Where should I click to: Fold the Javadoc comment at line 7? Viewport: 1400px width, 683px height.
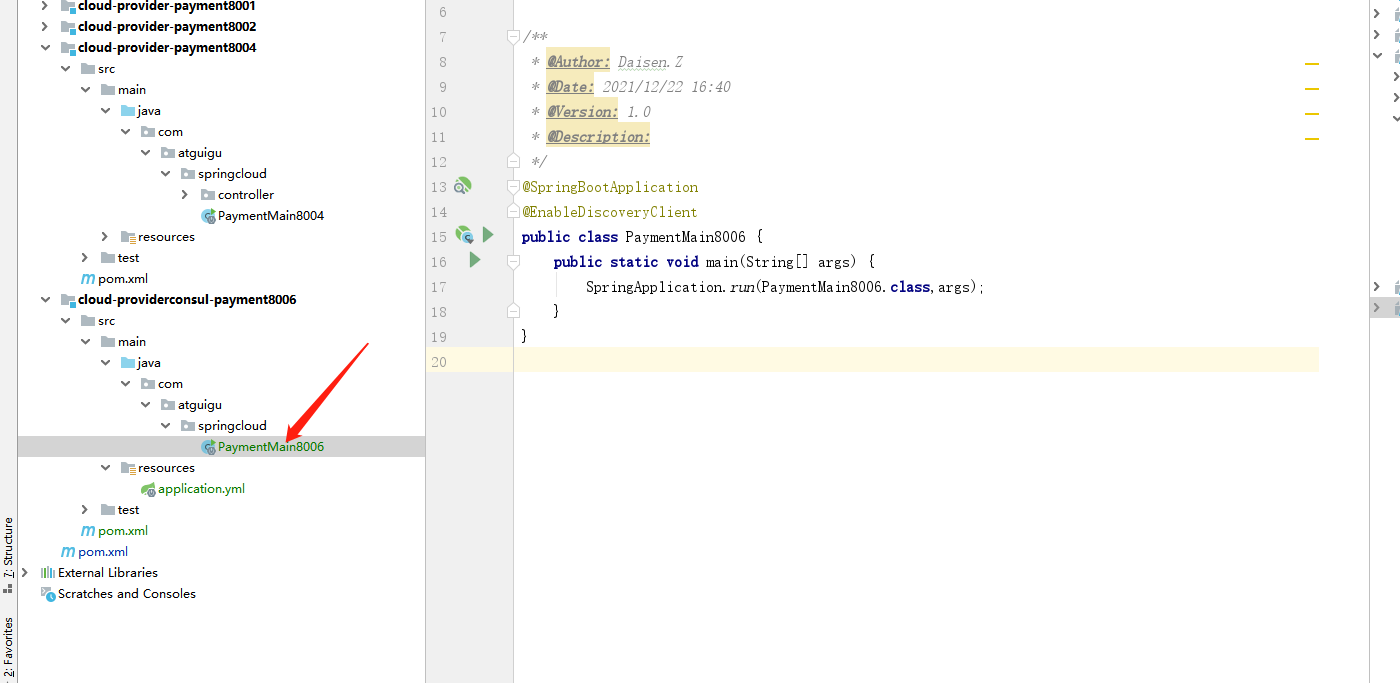513,37
